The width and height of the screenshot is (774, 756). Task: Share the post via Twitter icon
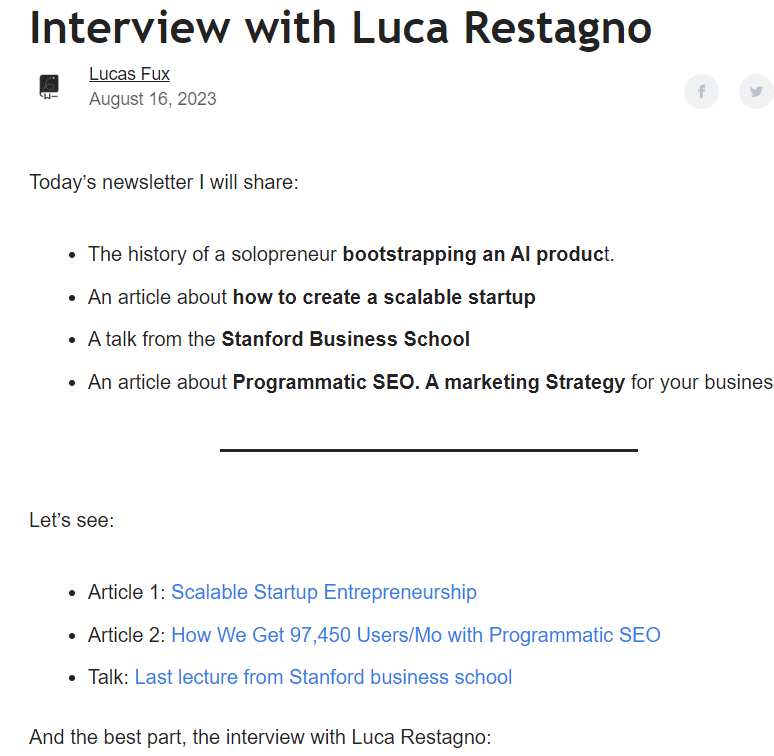pyautogui.click(x=756, y=91)
